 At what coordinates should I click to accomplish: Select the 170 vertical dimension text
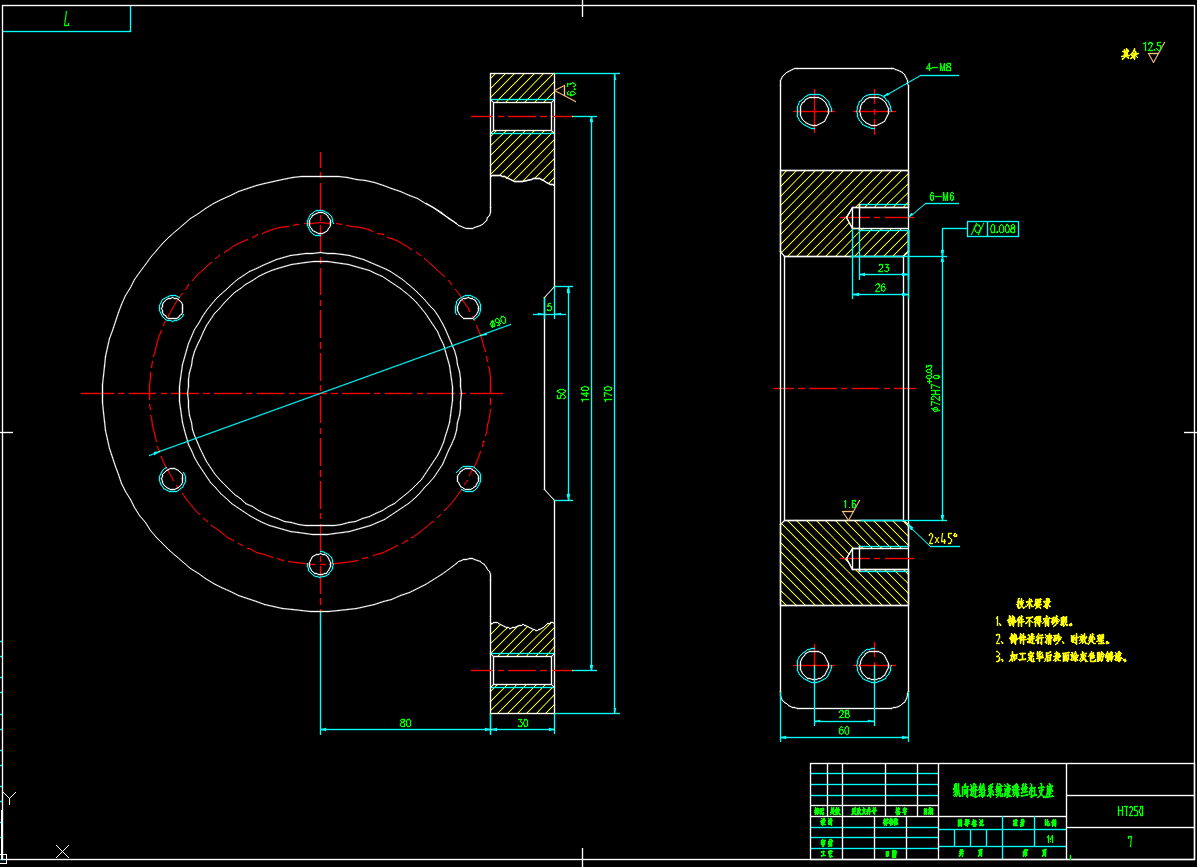607,393
